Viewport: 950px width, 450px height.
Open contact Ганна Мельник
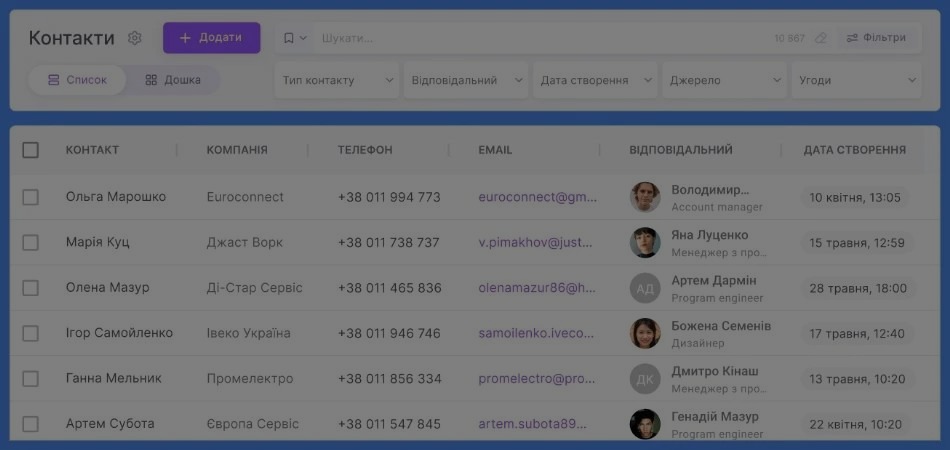114,379
